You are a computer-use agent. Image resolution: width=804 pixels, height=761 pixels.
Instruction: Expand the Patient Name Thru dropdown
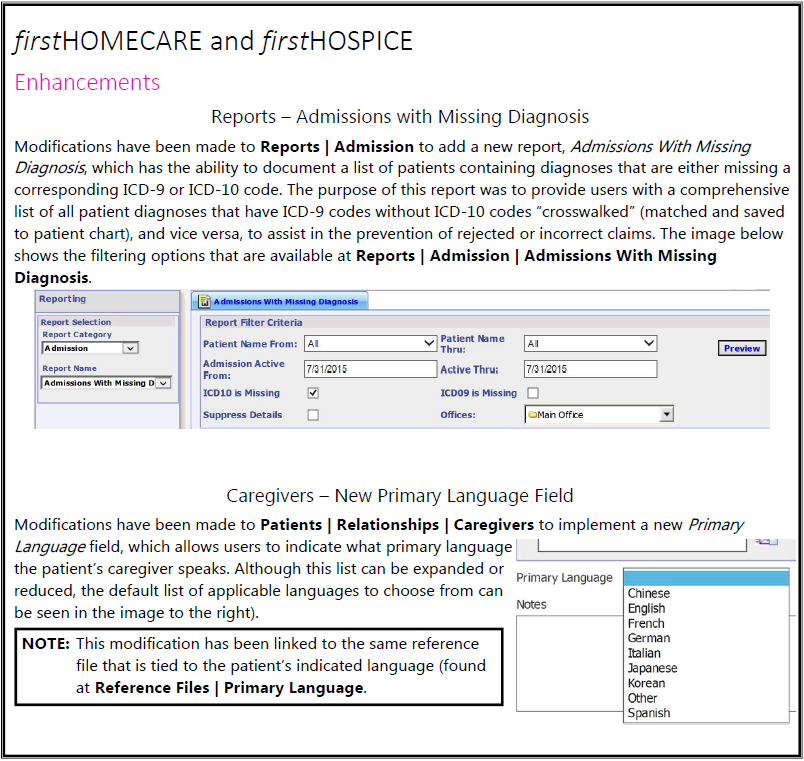[648, 343]
